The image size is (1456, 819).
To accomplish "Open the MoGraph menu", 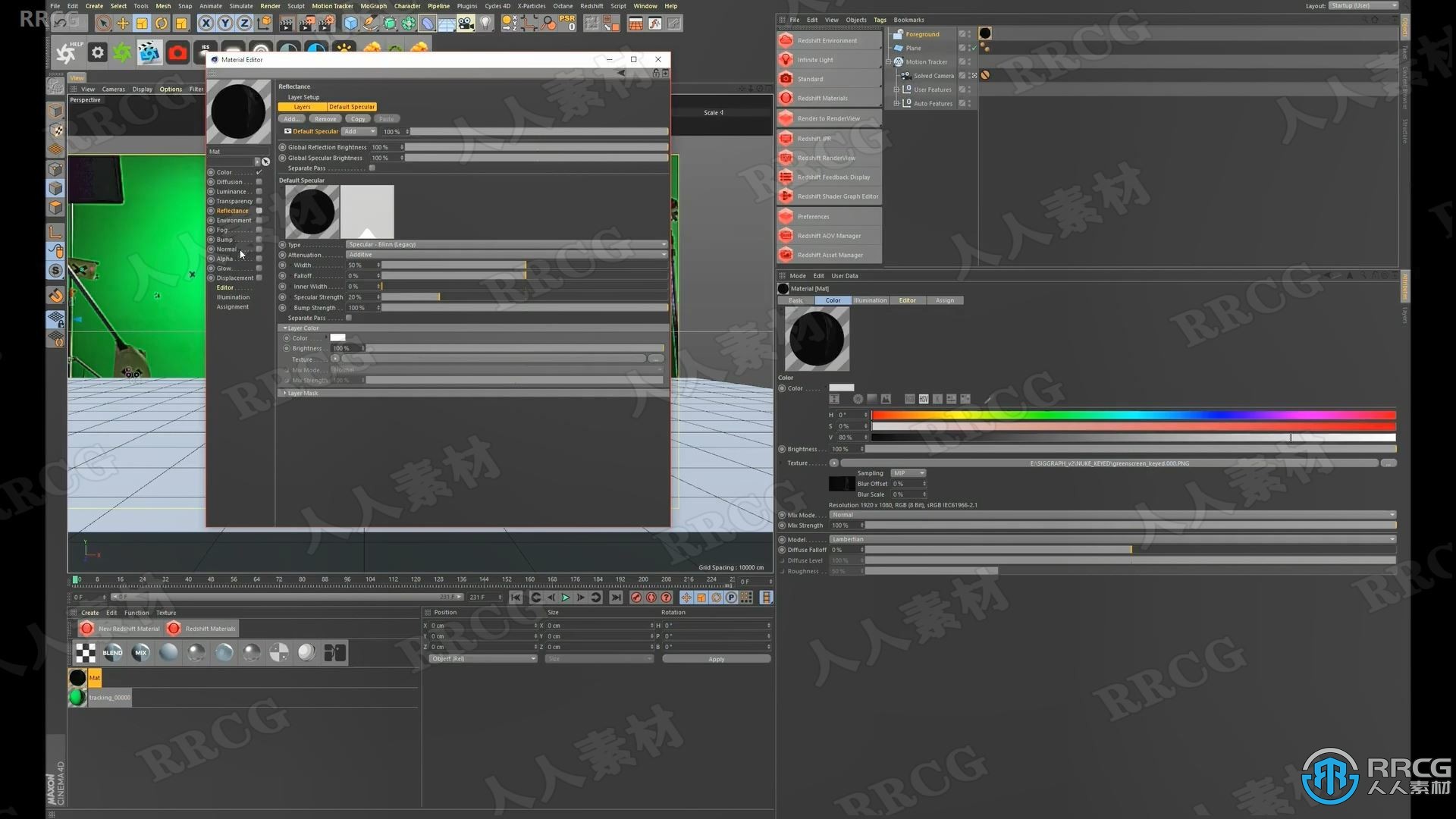I will 373,6.
